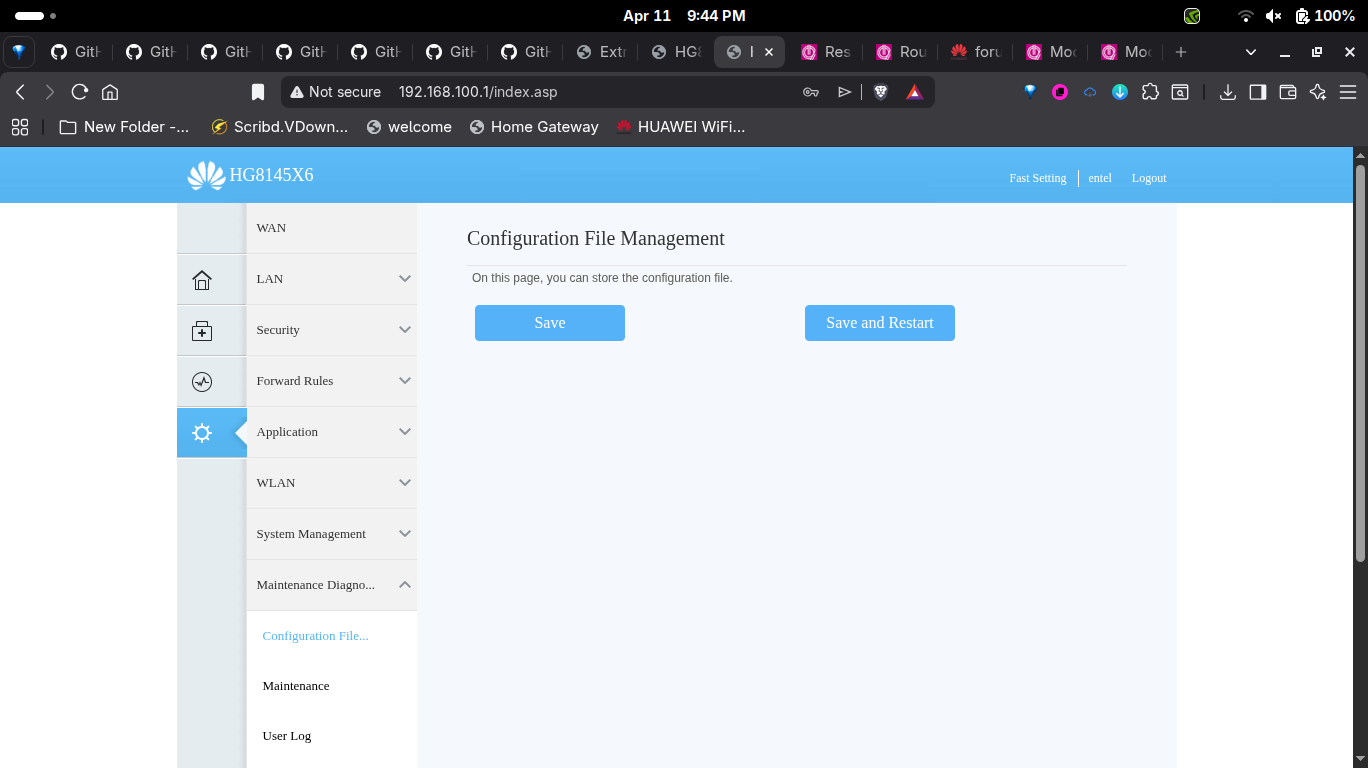Open the medical kit diagnostics sidebar icon
1368x768 pixels.
(202, 331)
